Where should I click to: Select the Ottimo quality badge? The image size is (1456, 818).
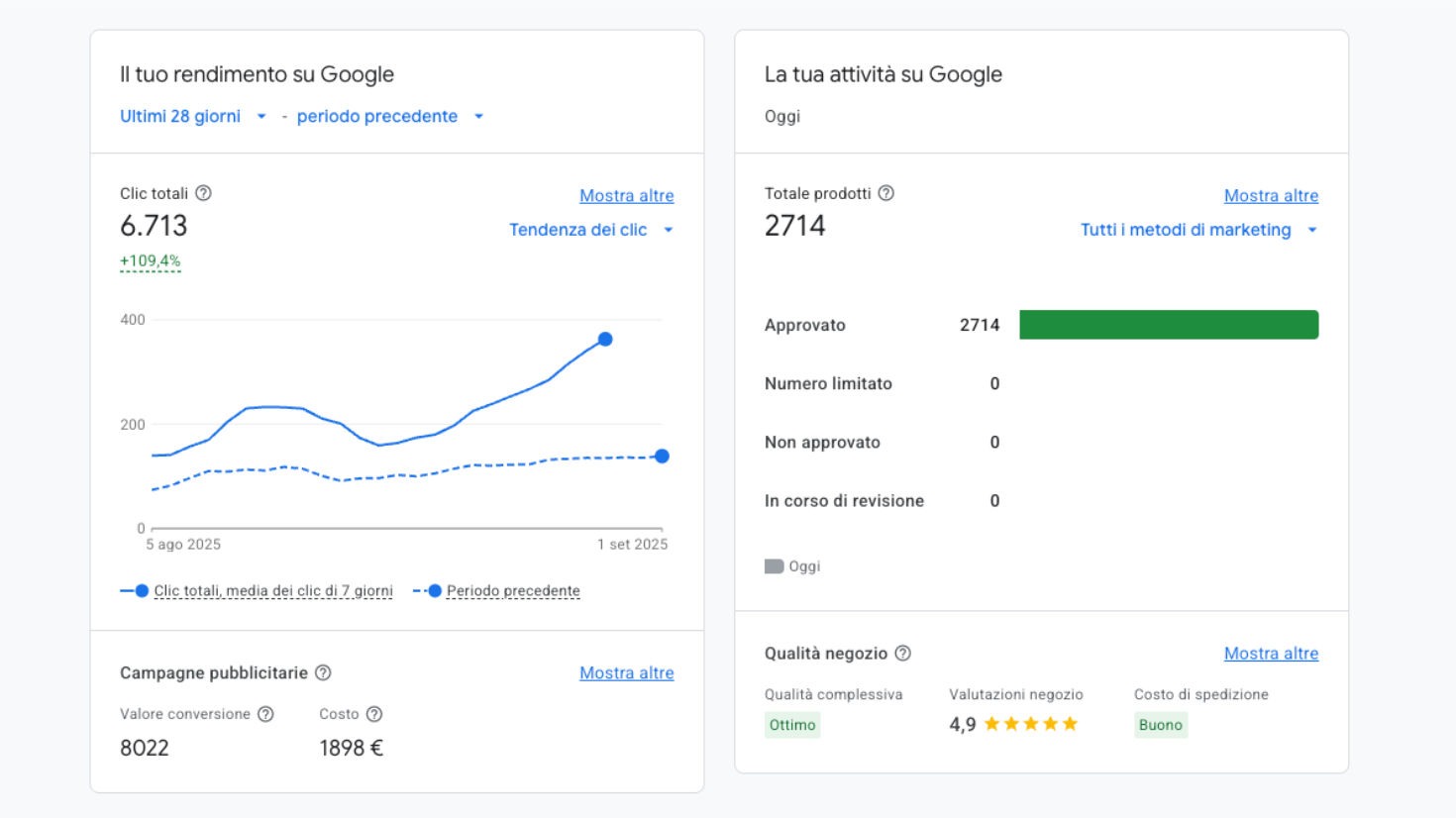[792, 724]
